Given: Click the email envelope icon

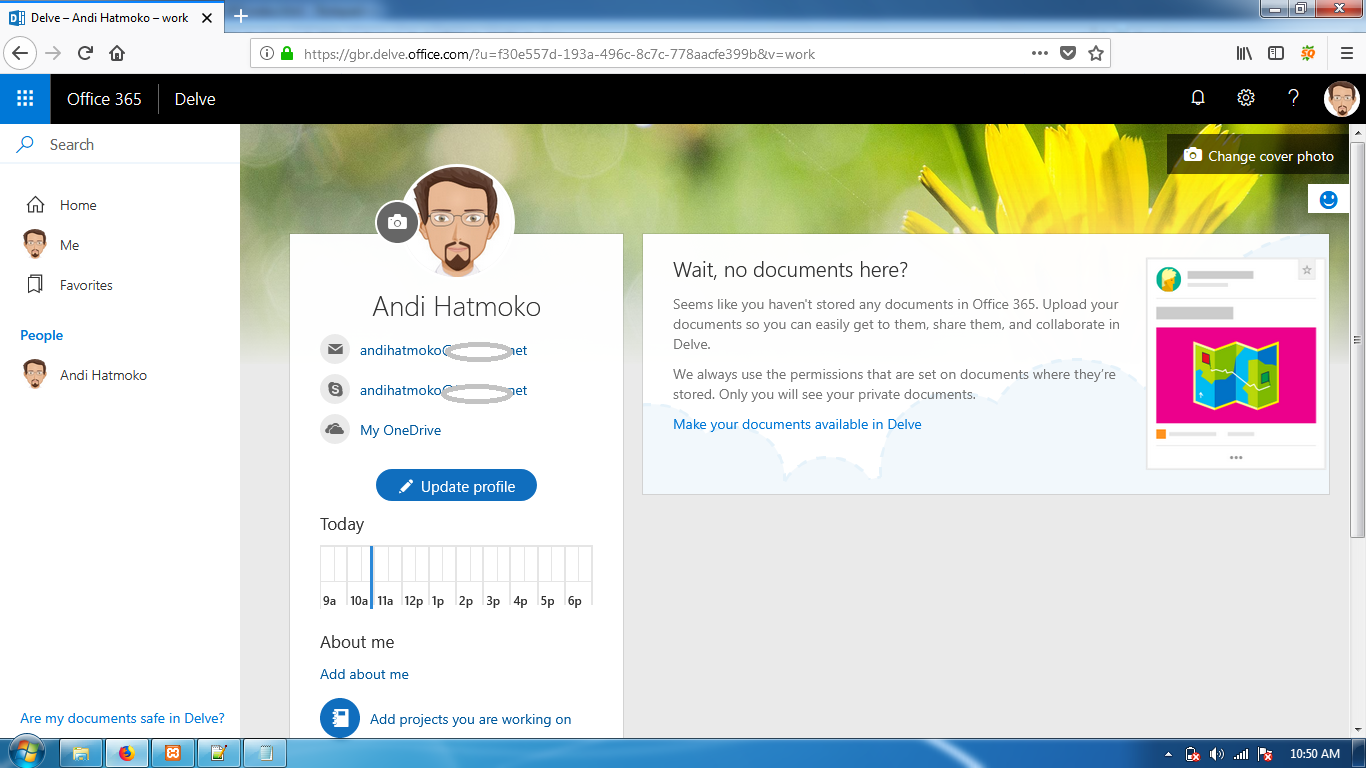Looking at the screenshot, I should pyautogui.click(x=334, y=349).
